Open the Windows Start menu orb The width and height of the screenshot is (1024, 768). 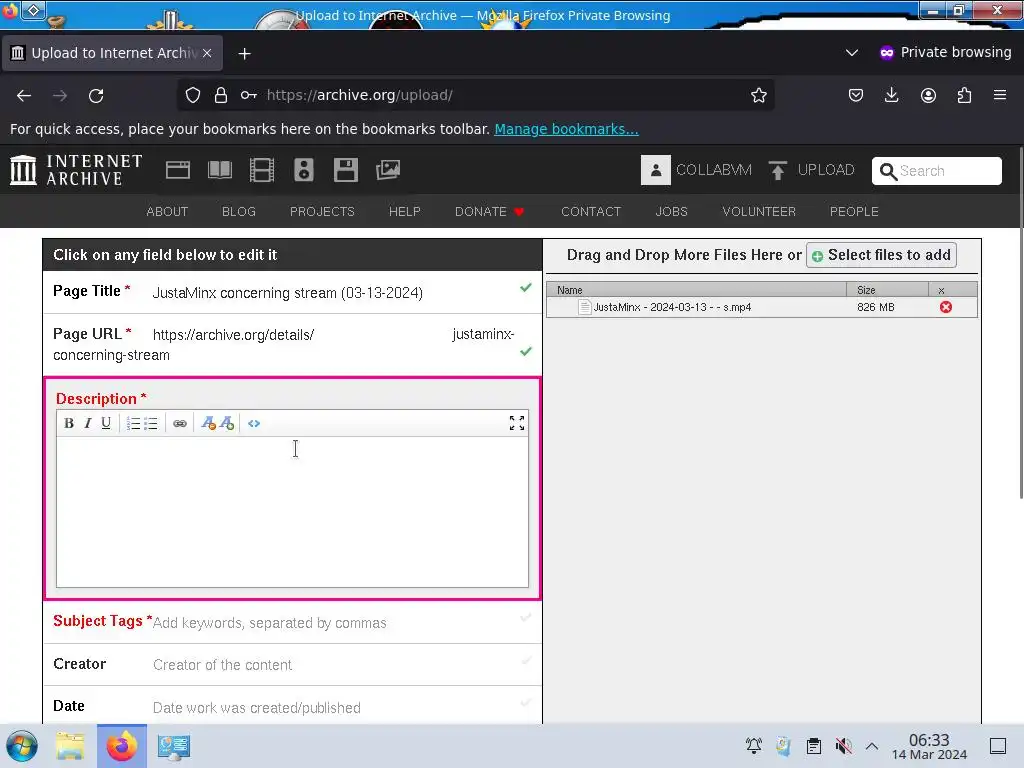[x=22, y=746]
